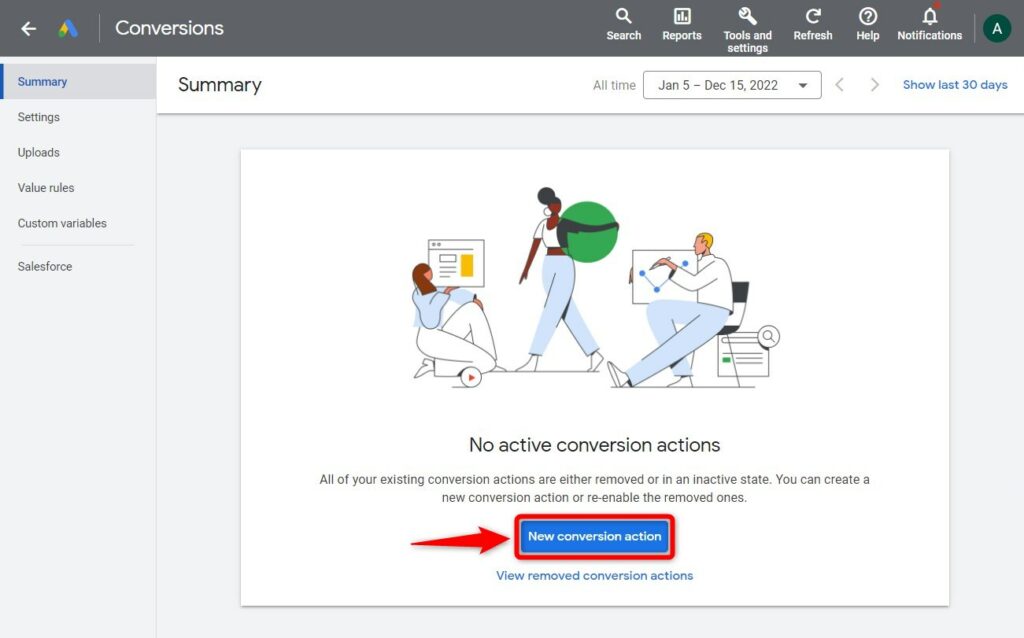Screen dimensions: 1024x638
Task: Open Salesforce section
Action: coord(45,266)
